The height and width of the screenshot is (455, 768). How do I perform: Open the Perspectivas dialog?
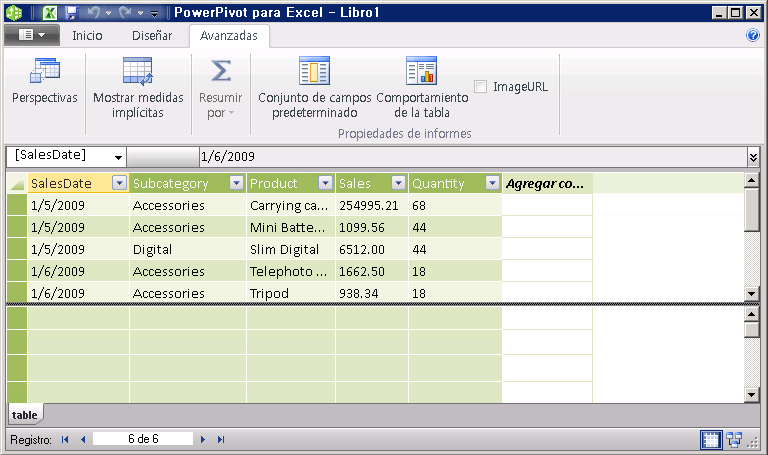pos(45,81)
